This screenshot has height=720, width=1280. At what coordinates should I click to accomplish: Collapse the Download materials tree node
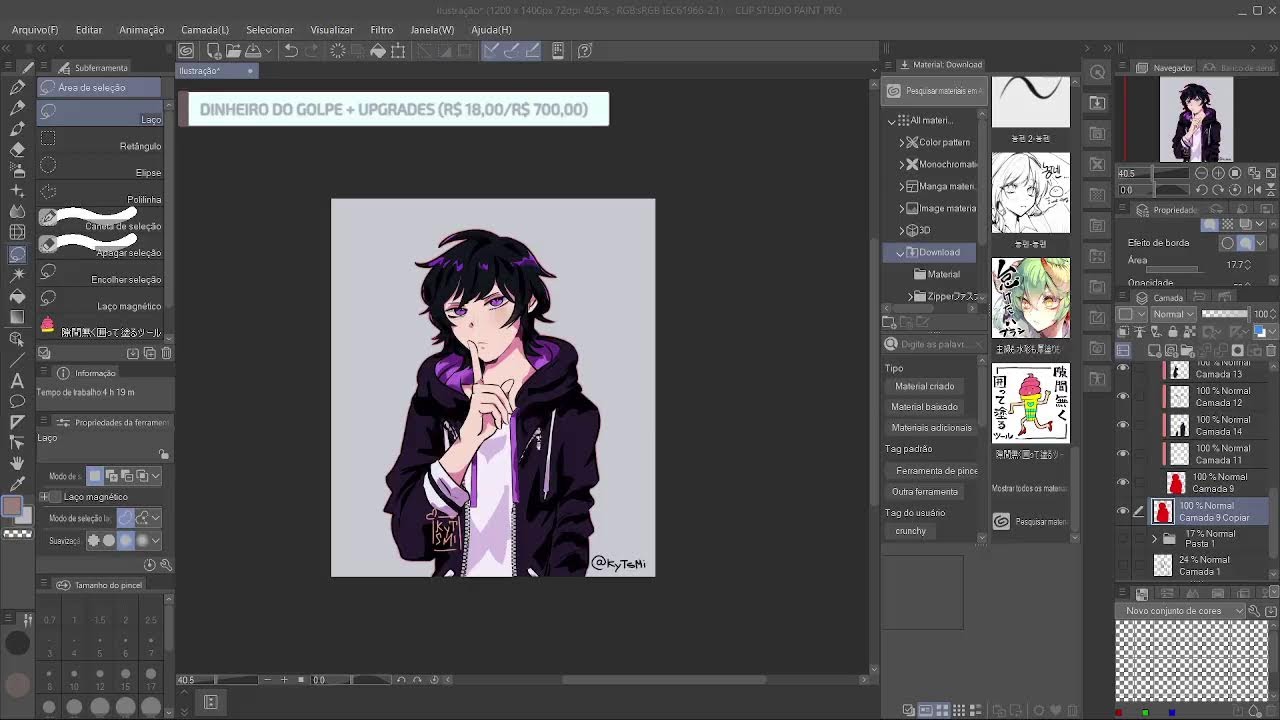pos(901,253)
